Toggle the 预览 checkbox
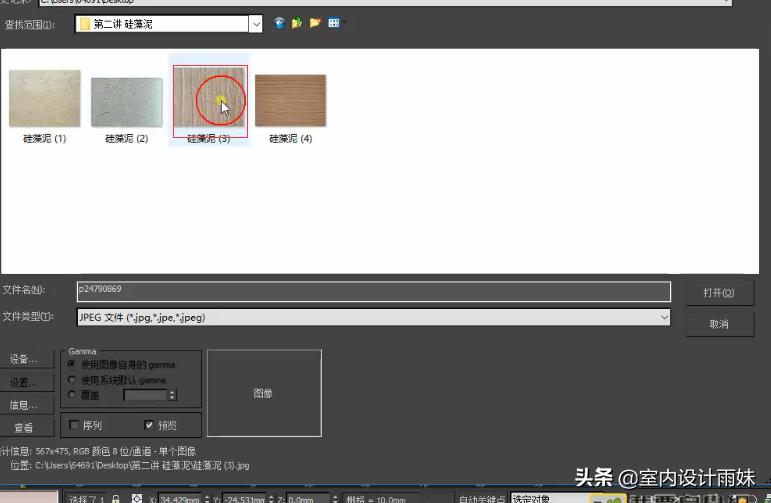 [x=149, y=425]
